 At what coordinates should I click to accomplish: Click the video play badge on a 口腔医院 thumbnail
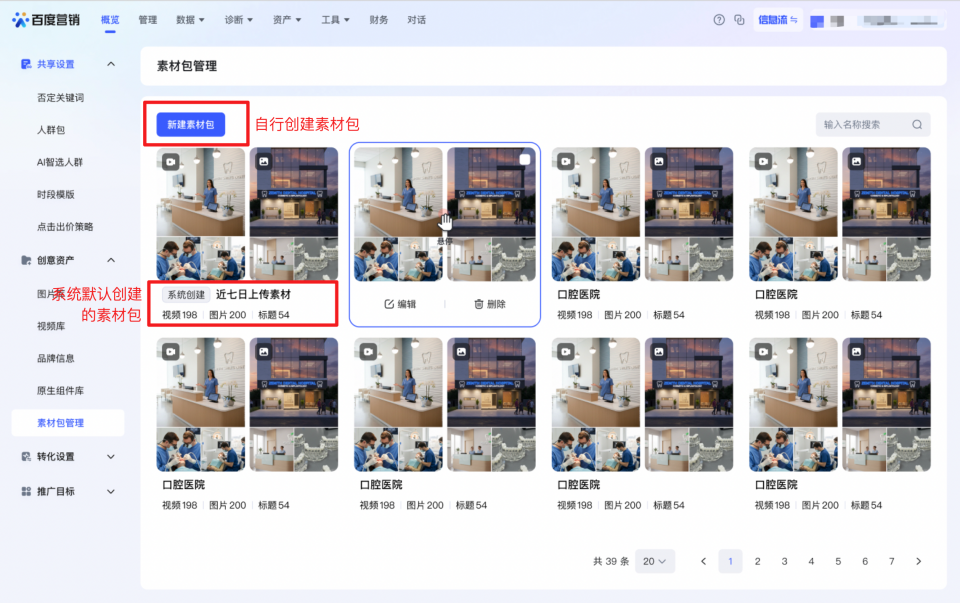(x=563, y=158)
